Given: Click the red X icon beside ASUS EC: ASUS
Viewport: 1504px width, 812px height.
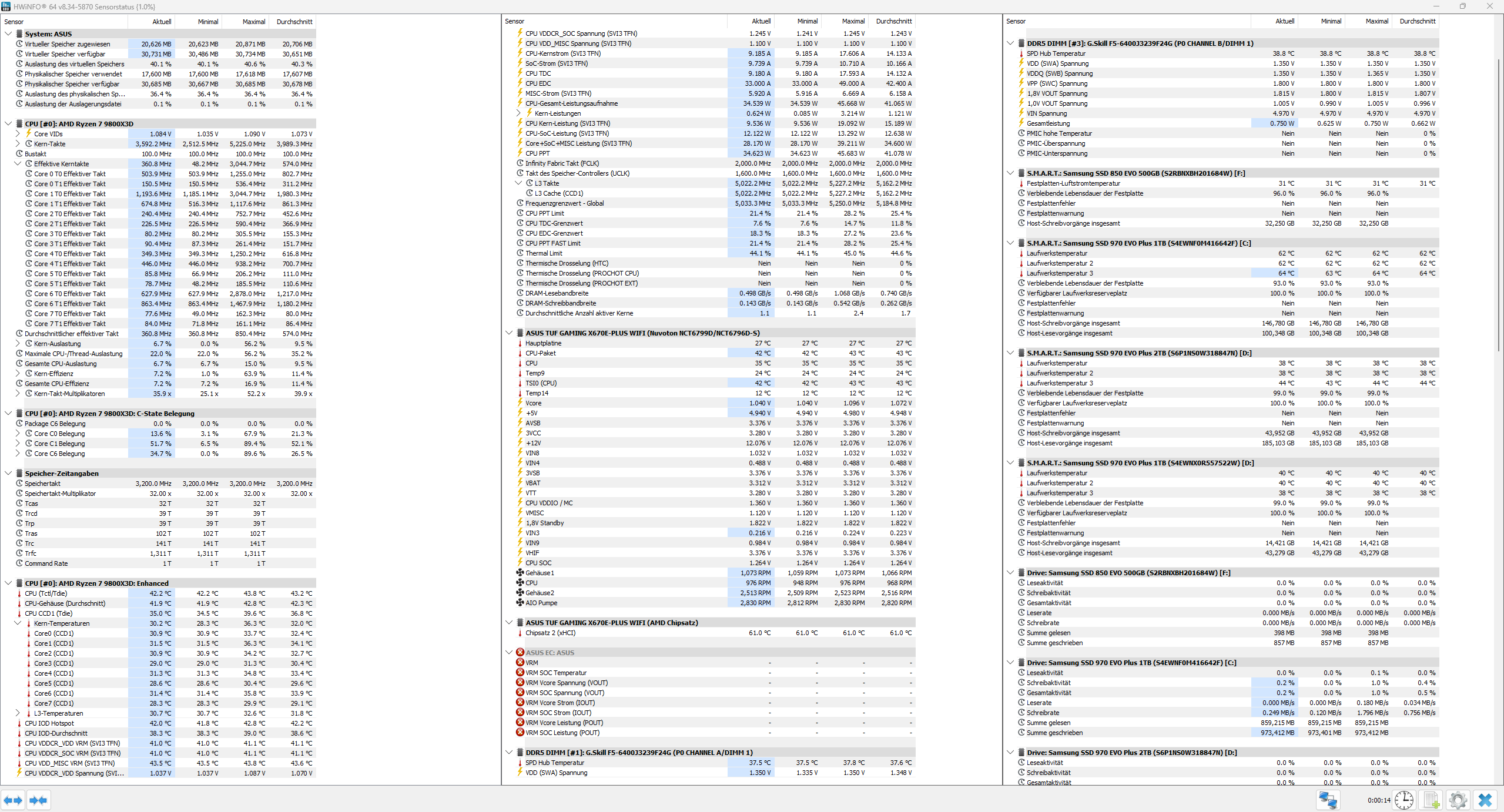Looking at the screenshot, I should coord(520,652).
